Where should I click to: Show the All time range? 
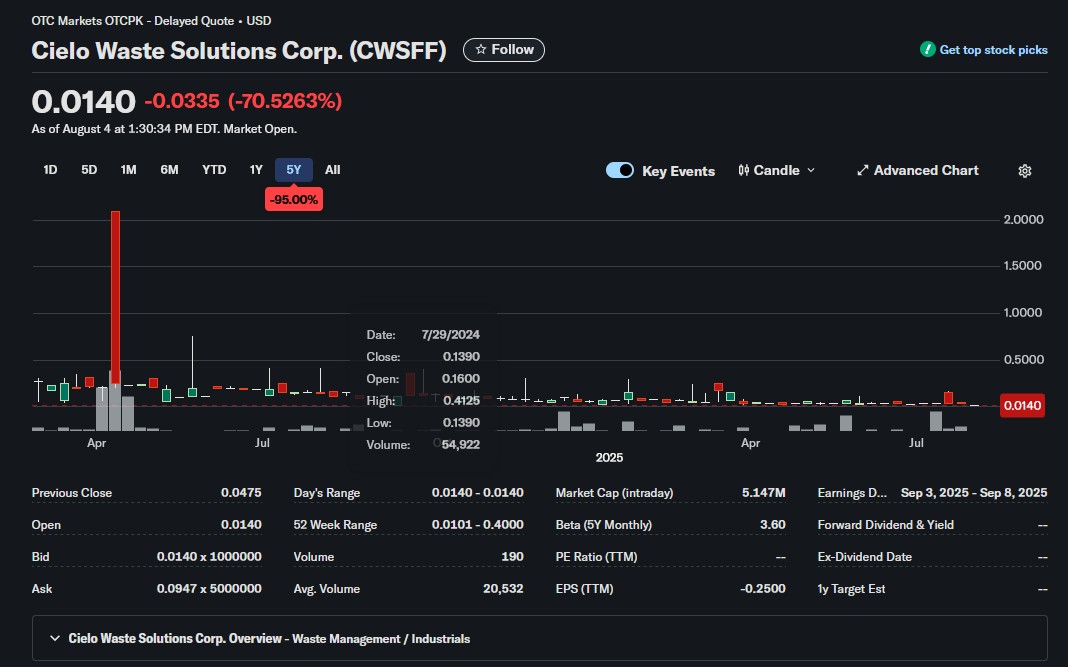[x=332, y=170]
